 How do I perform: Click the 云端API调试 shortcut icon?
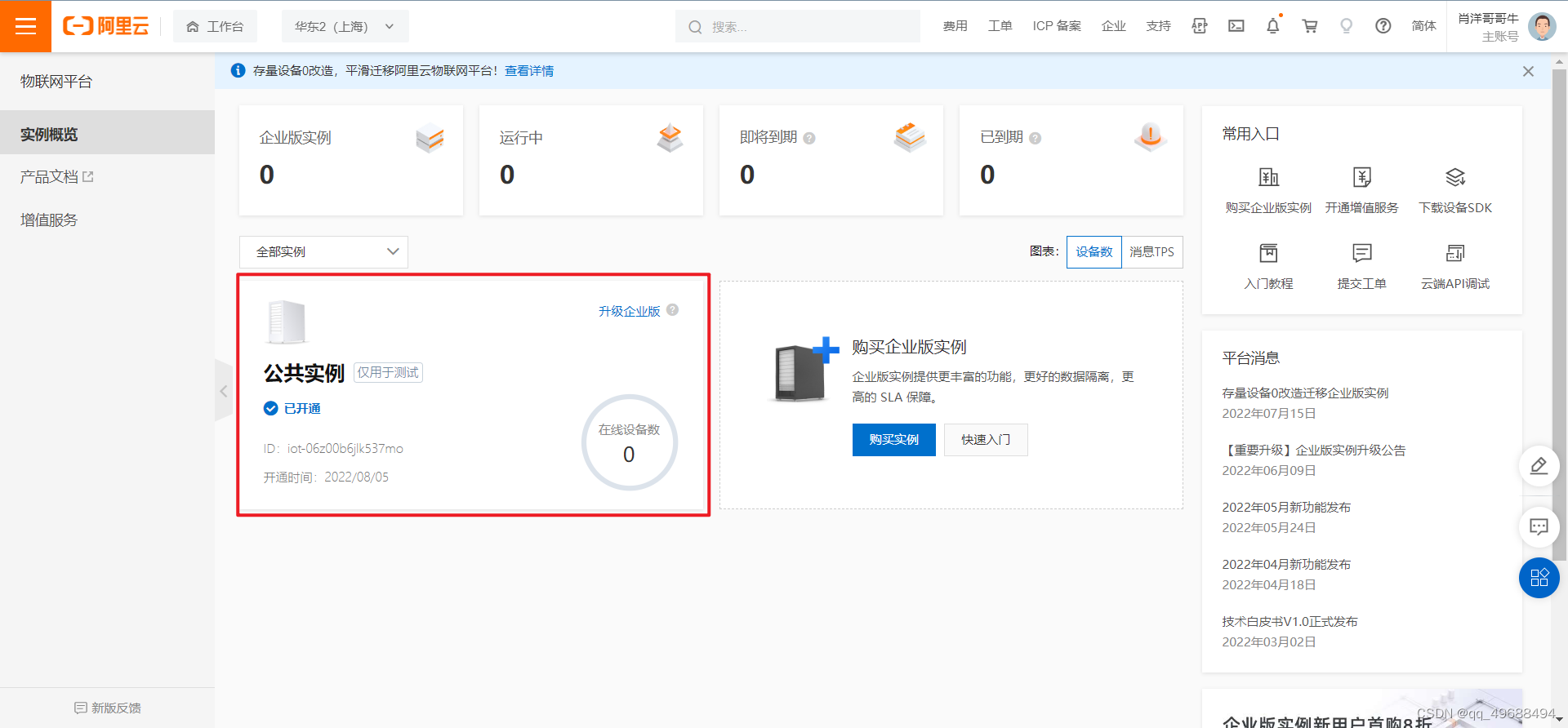click(1455, 253)
